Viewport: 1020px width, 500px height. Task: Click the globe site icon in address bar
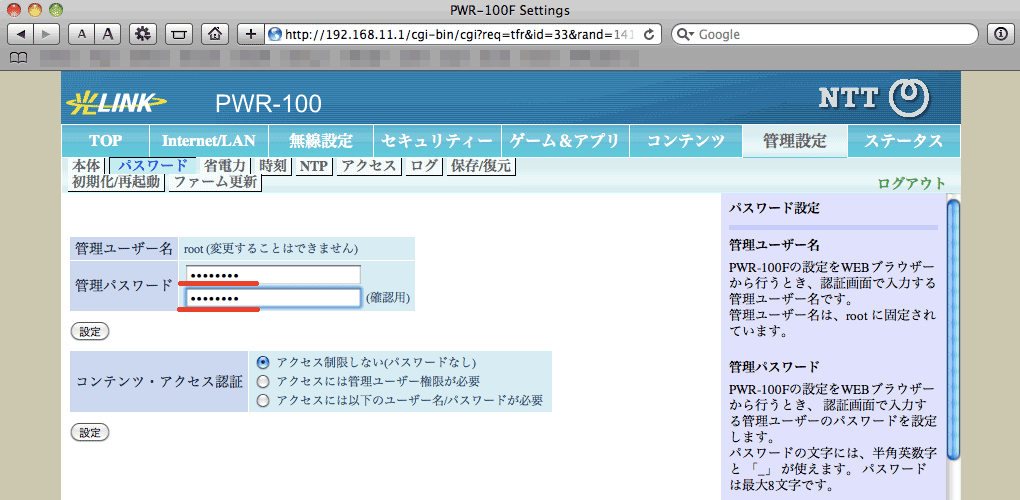pyautogui.click(x=275, y=34)
